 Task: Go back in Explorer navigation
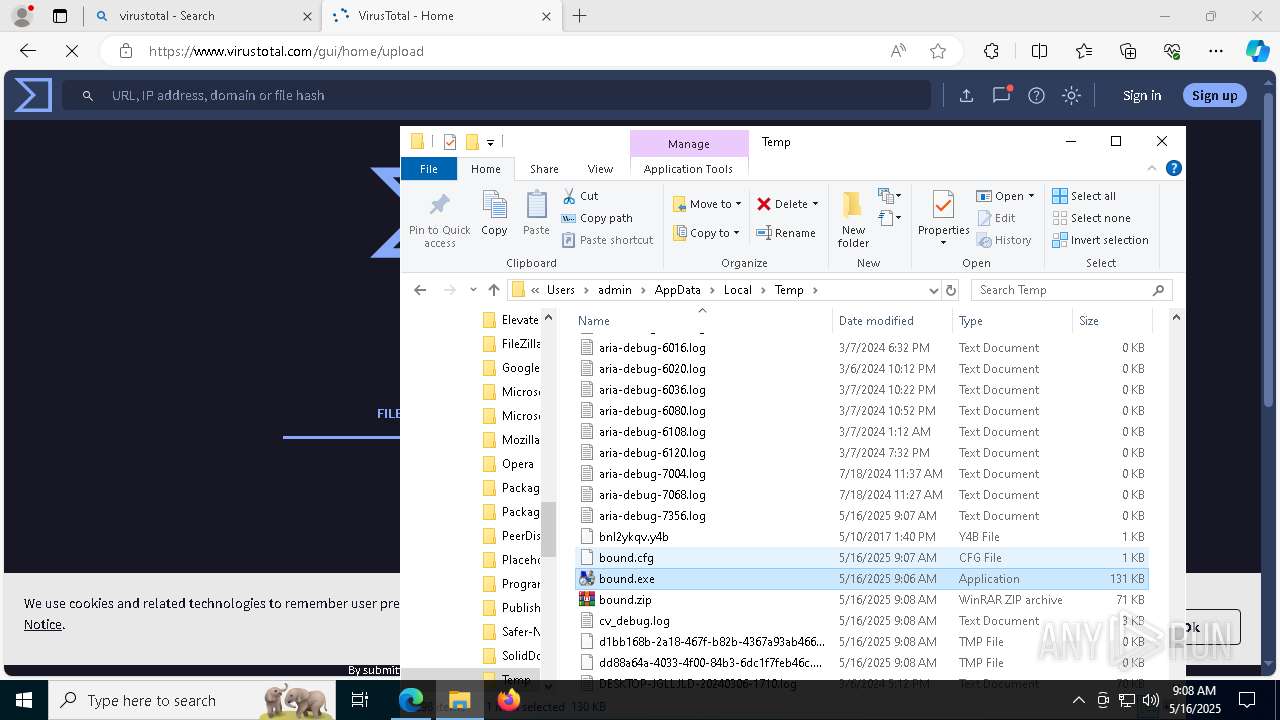point(420,290)
